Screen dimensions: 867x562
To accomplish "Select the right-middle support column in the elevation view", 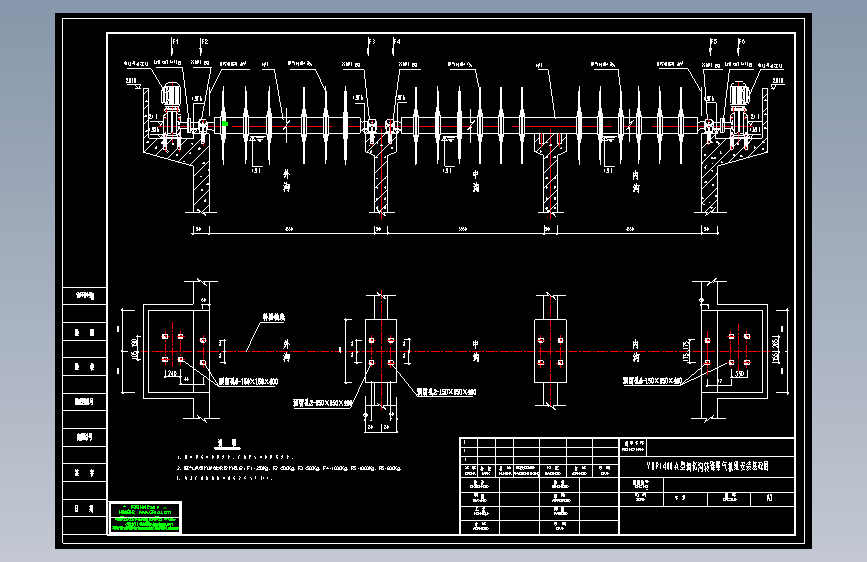I will [550, 173].
